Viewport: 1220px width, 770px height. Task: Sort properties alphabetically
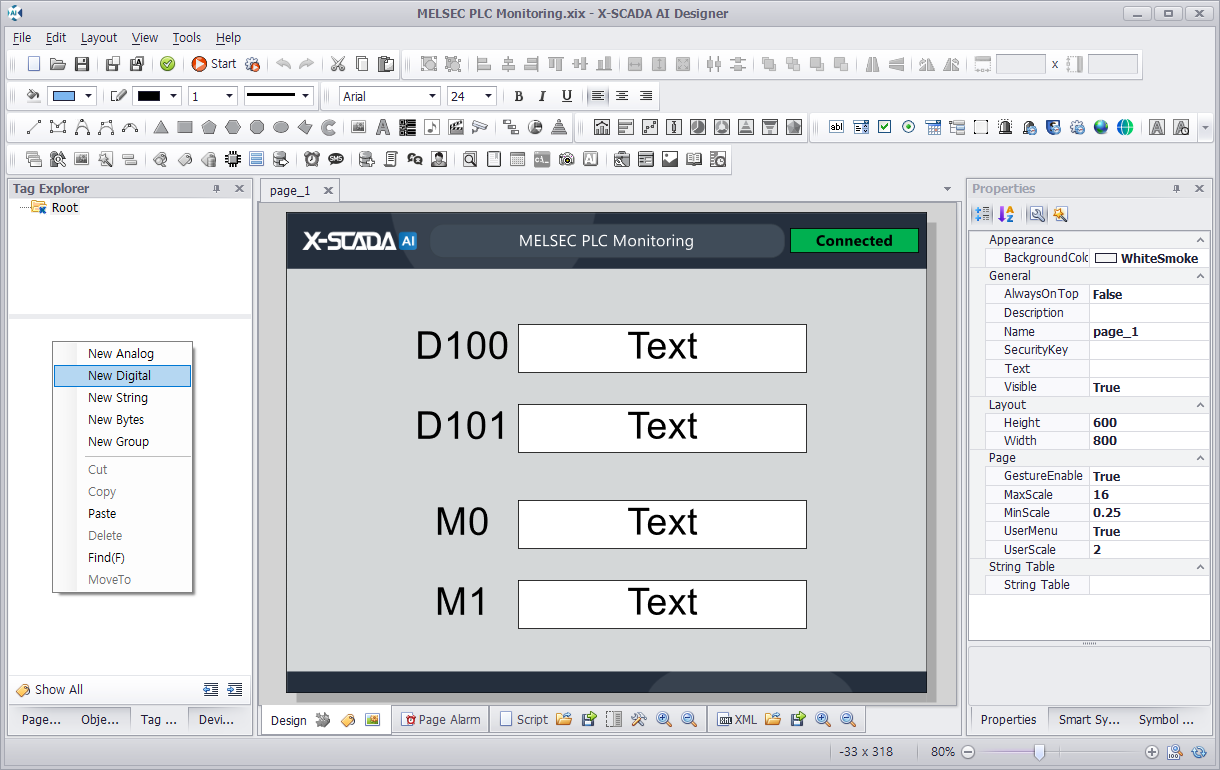(1006, 214)
